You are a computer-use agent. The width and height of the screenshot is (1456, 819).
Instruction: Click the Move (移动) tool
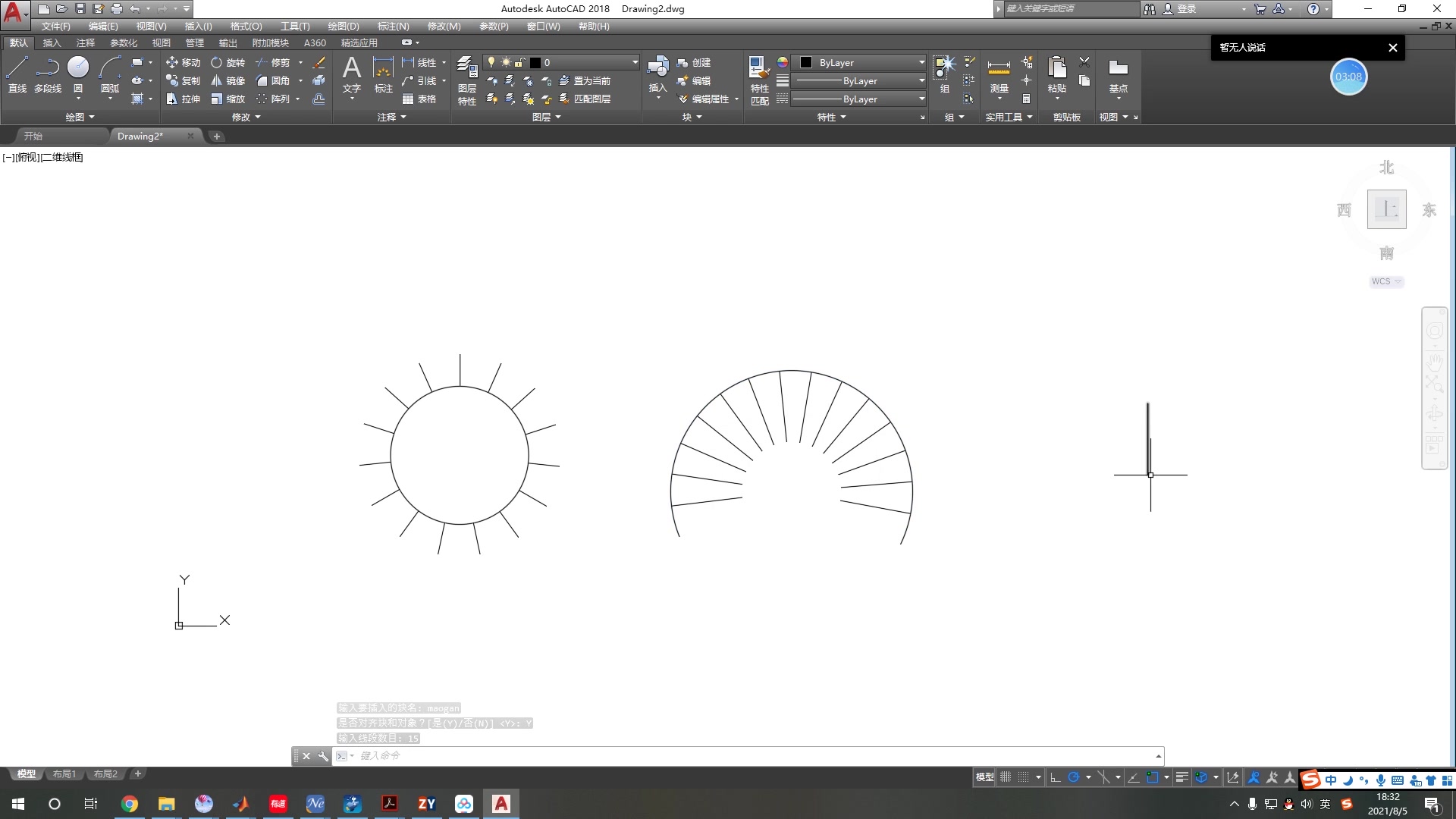183,62
